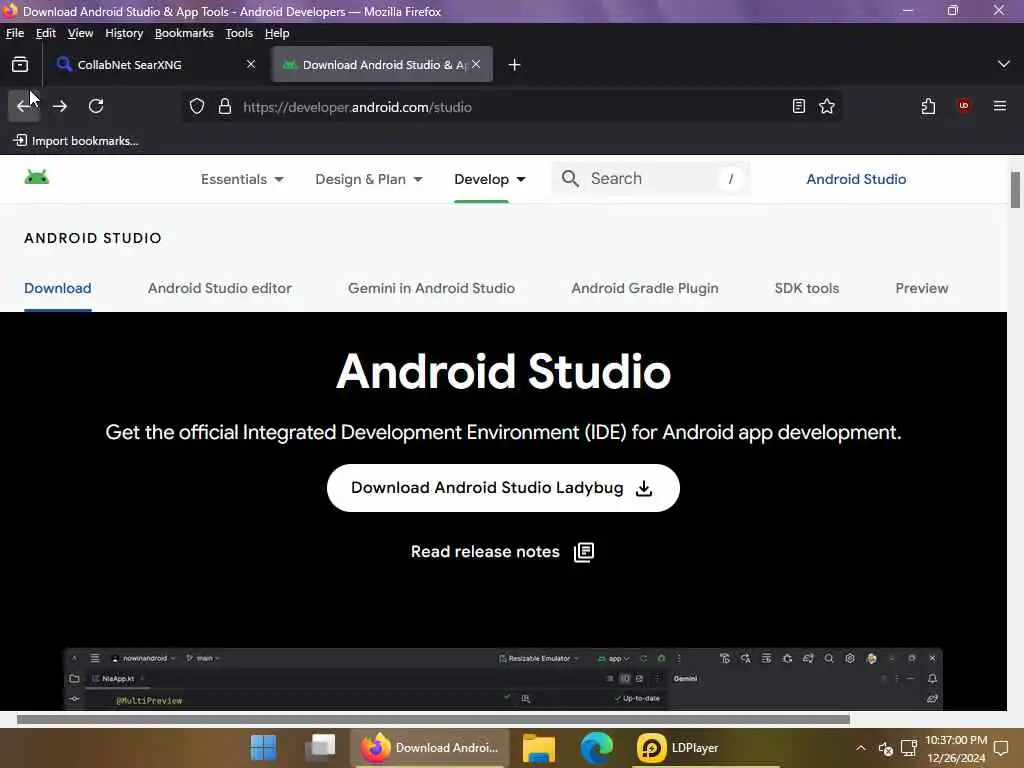The width and height of the screenshot is (1024, 768).
Task: Open Android Gradle Plugin tab
Action: point(645,288)
